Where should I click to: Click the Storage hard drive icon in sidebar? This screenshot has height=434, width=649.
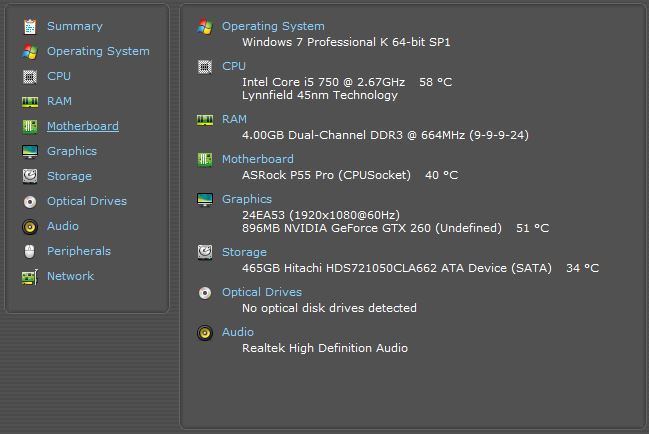click(x=29, y=176)
